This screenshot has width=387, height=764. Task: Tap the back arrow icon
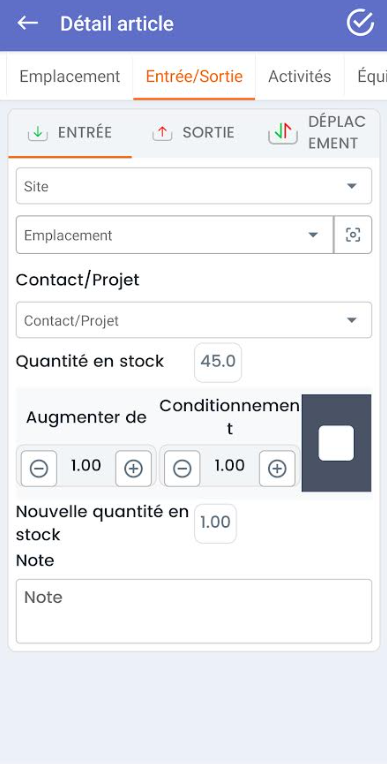click(x=28, y=23)
